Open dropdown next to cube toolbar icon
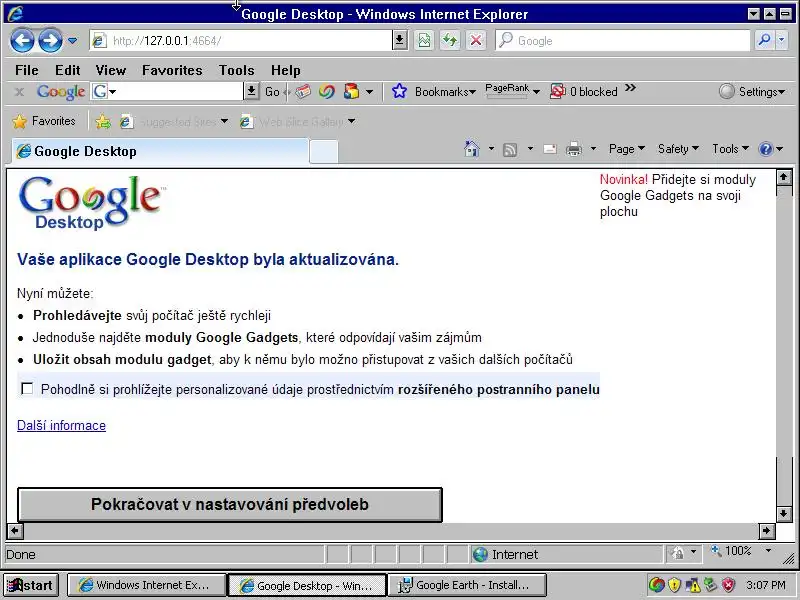Image resolution: width=800 pixels, height=600 pixels. pyautogui.click(x=369, y=92)
